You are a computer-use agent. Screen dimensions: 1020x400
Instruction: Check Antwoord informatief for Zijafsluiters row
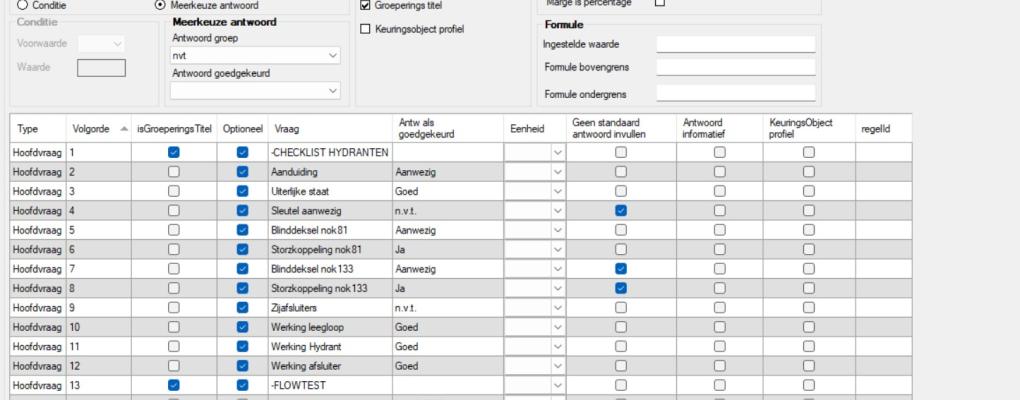click(x=719, y=309)
